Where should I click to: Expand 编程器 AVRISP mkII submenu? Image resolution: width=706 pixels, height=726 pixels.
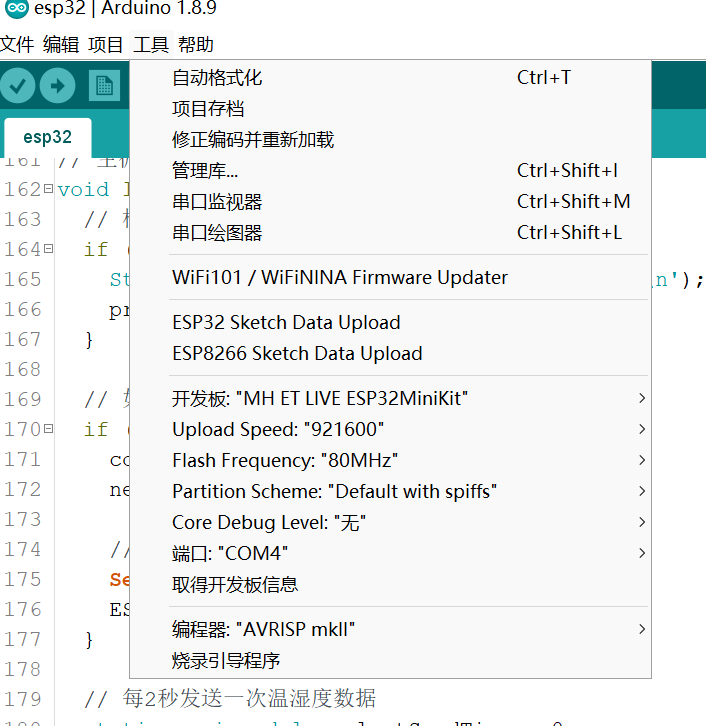click(390, 629)
